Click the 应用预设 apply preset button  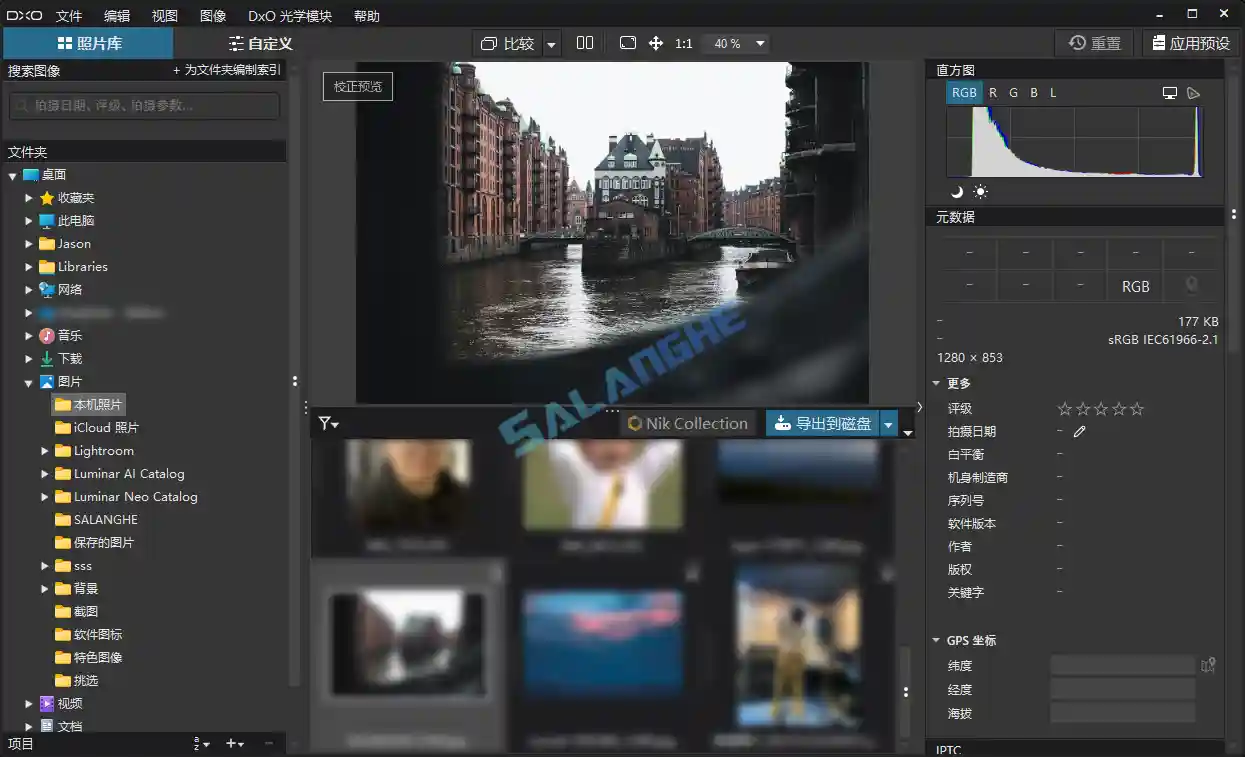(1190, 43)
